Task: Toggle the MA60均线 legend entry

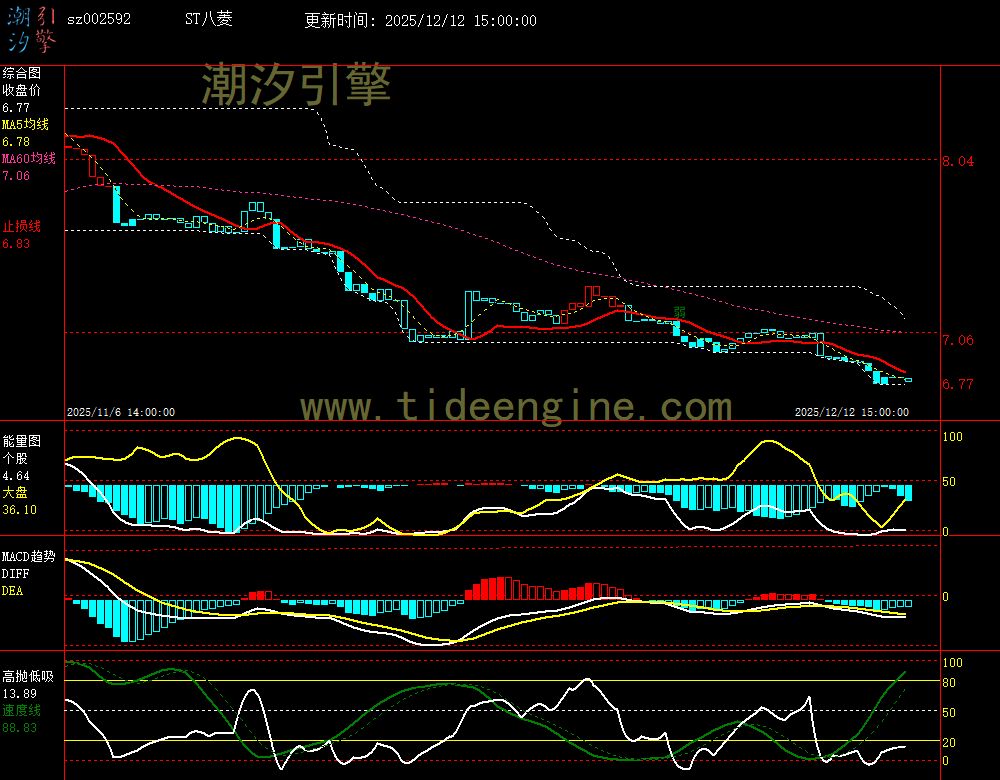Action: (29, 159)
